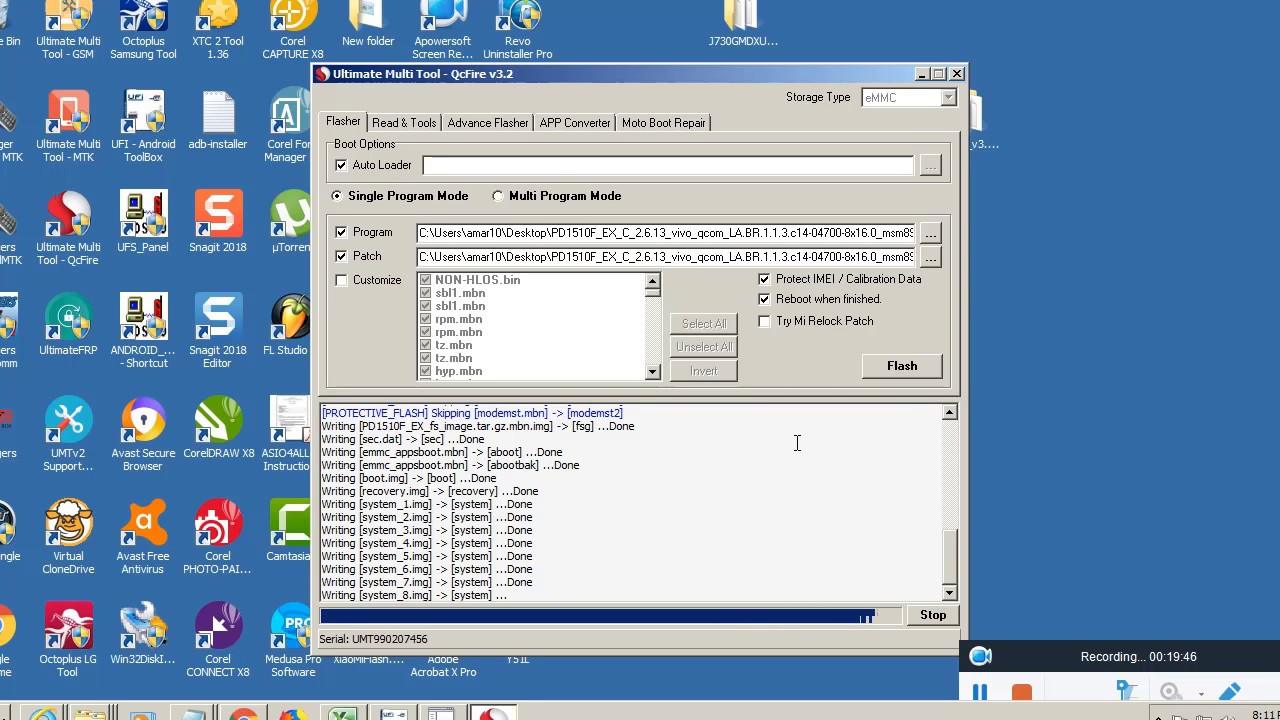
Task: Open Corel CAPTURE X8 desktop icon
Action: tap(292, 30)
